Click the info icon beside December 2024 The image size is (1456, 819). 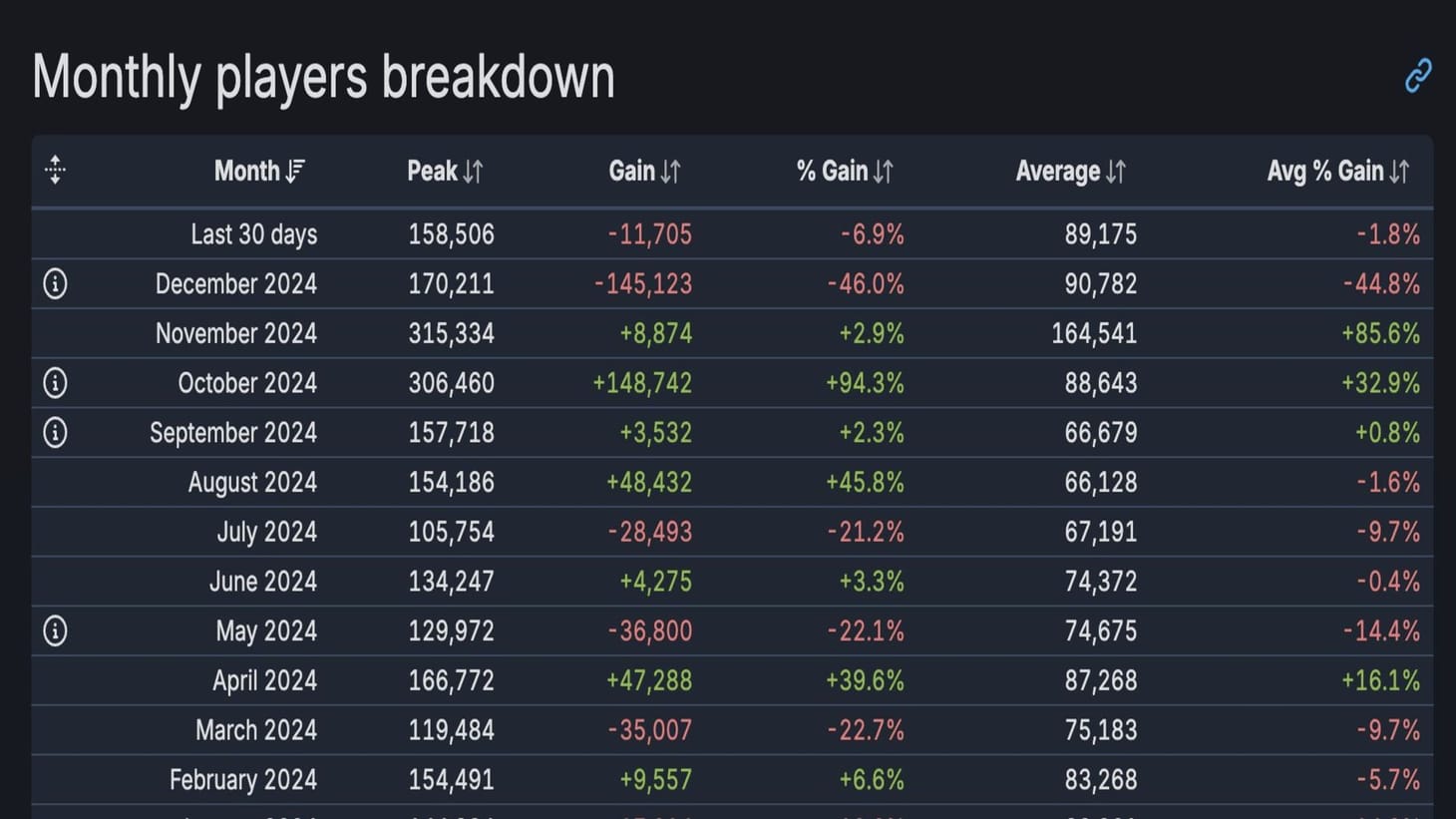[54, 282]
